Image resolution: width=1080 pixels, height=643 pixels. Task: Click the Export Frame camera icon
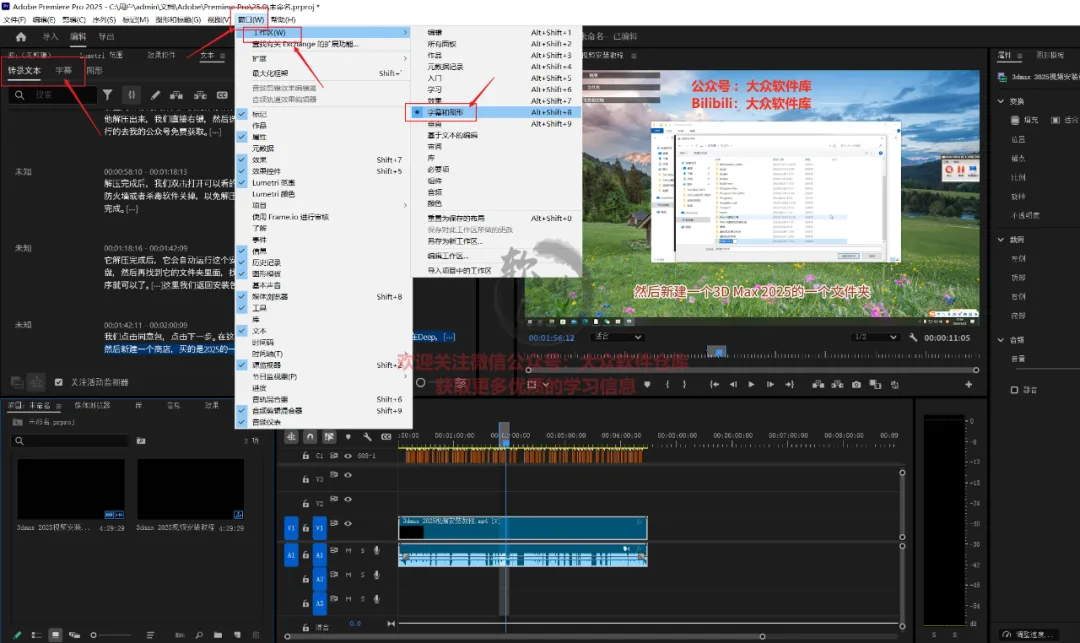(x=856, y=384)
